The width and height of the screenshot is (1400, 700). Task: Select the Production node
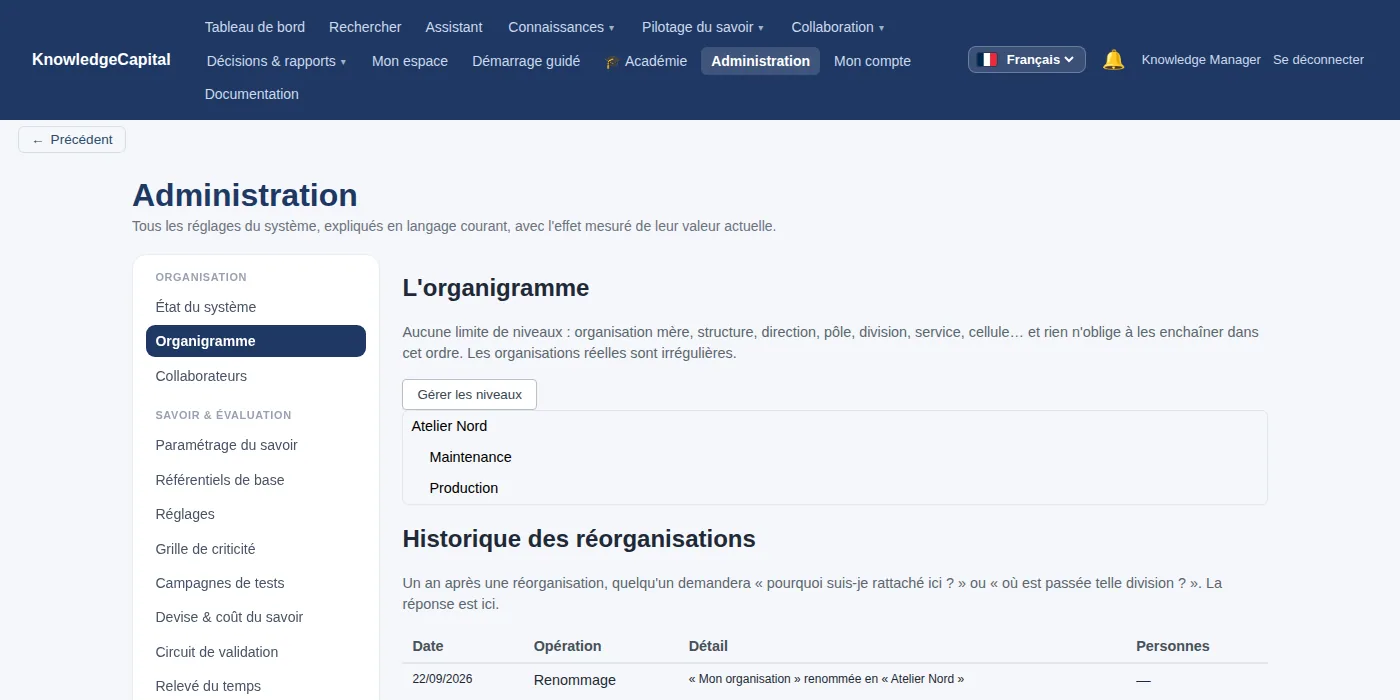[x=464, y=488]
